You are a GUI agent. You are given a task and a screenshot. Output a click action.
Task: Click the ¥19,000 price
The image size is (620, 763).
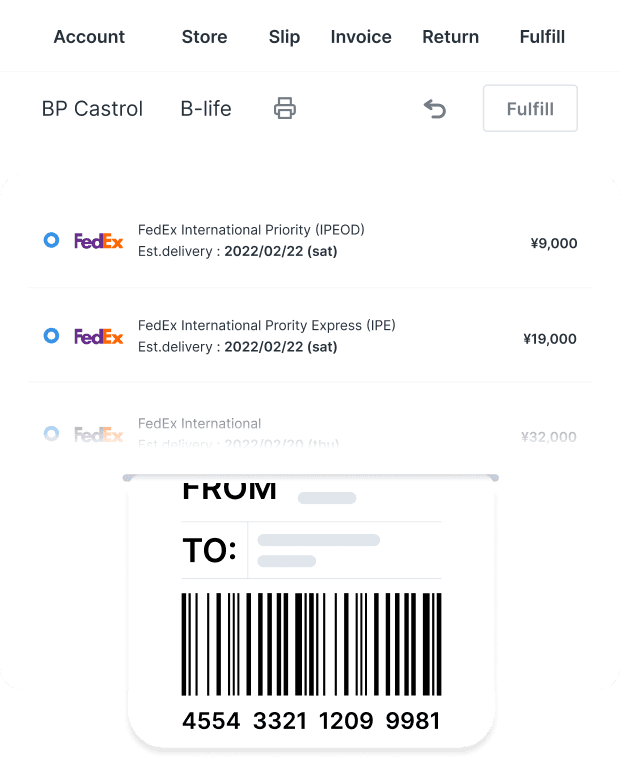[x=550, y=338]
